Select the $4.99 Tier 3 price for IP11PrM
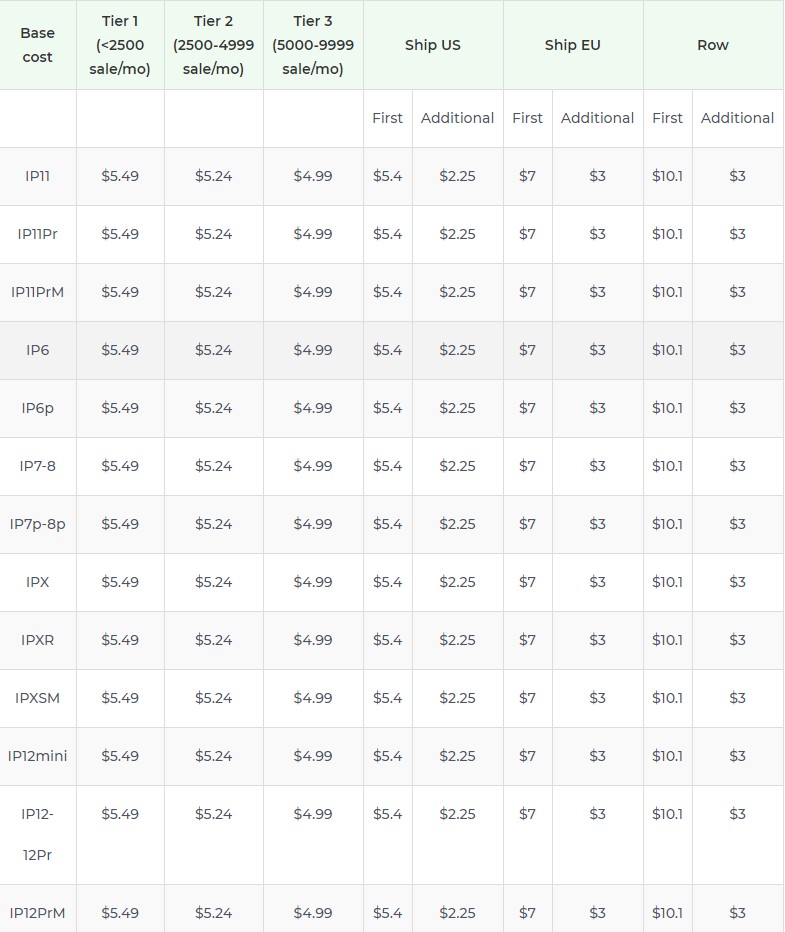Image resolution: width=785 pixels, height=932 pixels. click(313, 292)
